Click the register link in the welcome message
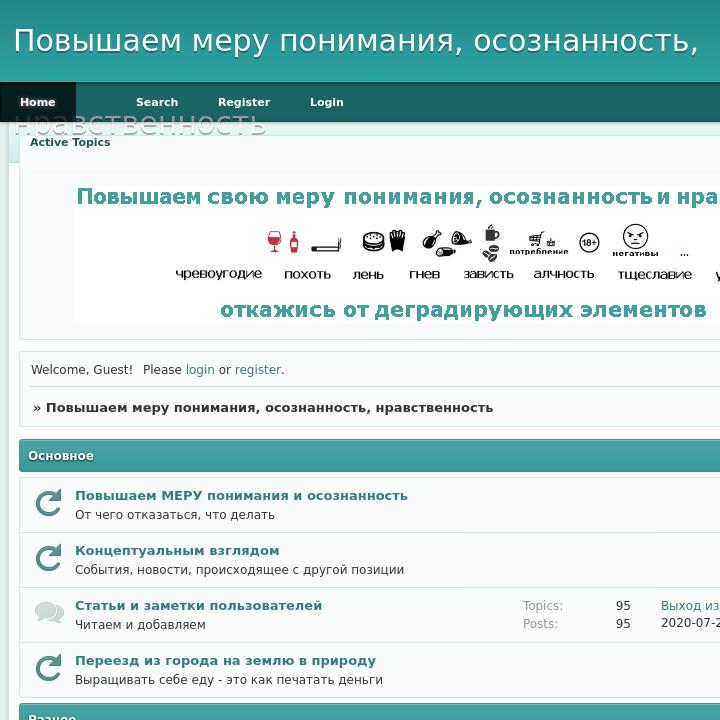Image resolution: width=720 pixels, height=720 pixels. [x=257, y=370]
